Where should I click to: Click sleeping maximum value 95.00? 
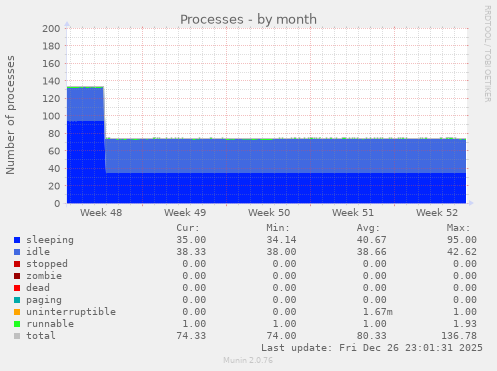point(462,240)
